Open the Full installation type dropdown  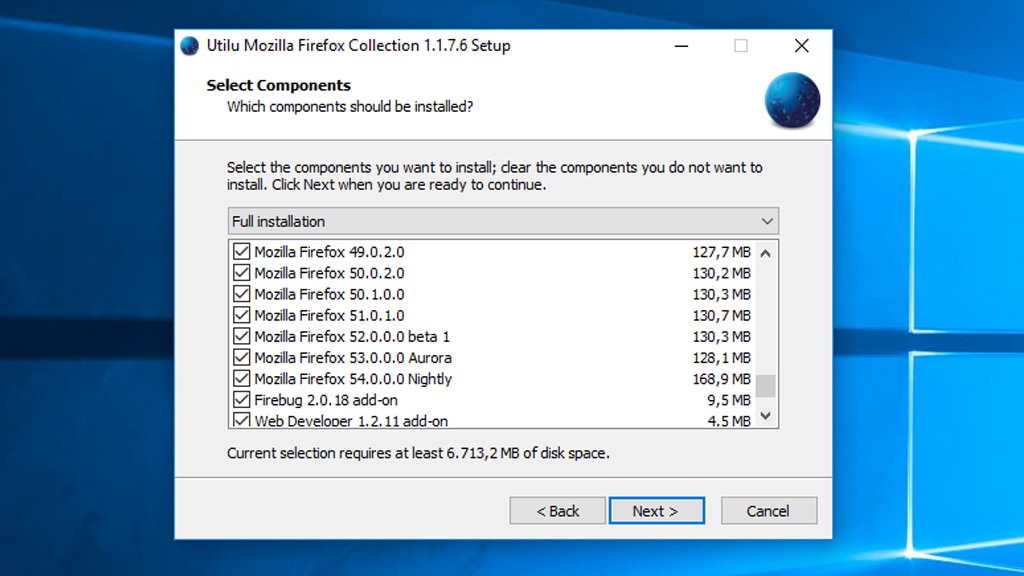pyautogui.click(x=503, y=221)
